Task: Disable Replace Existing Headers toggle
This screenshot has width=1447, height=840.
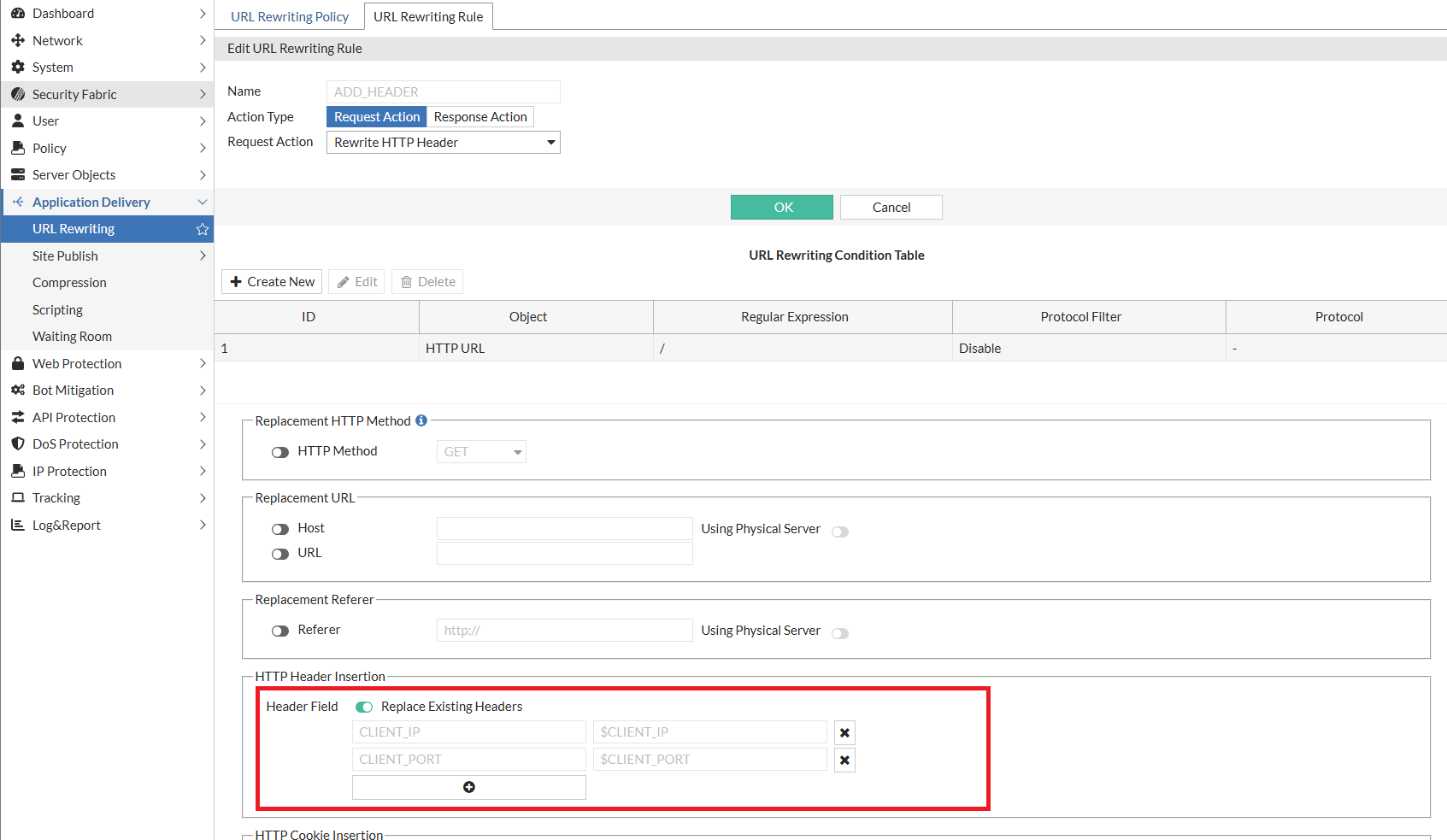Action: coord(364,707)
